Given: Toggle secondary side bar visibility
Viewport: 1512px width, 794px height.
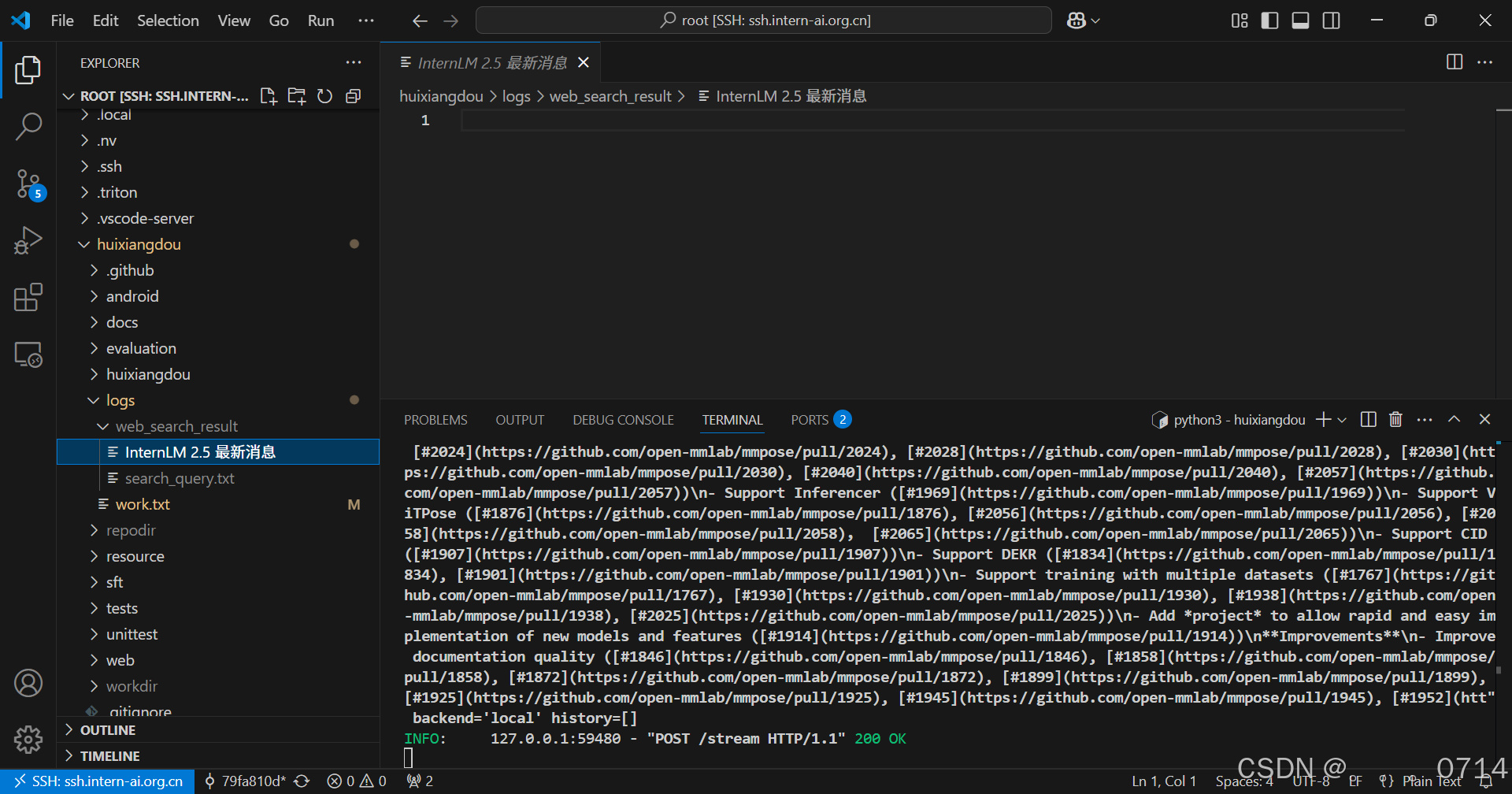Looking at the screenshot, I should coord(1331,21).
